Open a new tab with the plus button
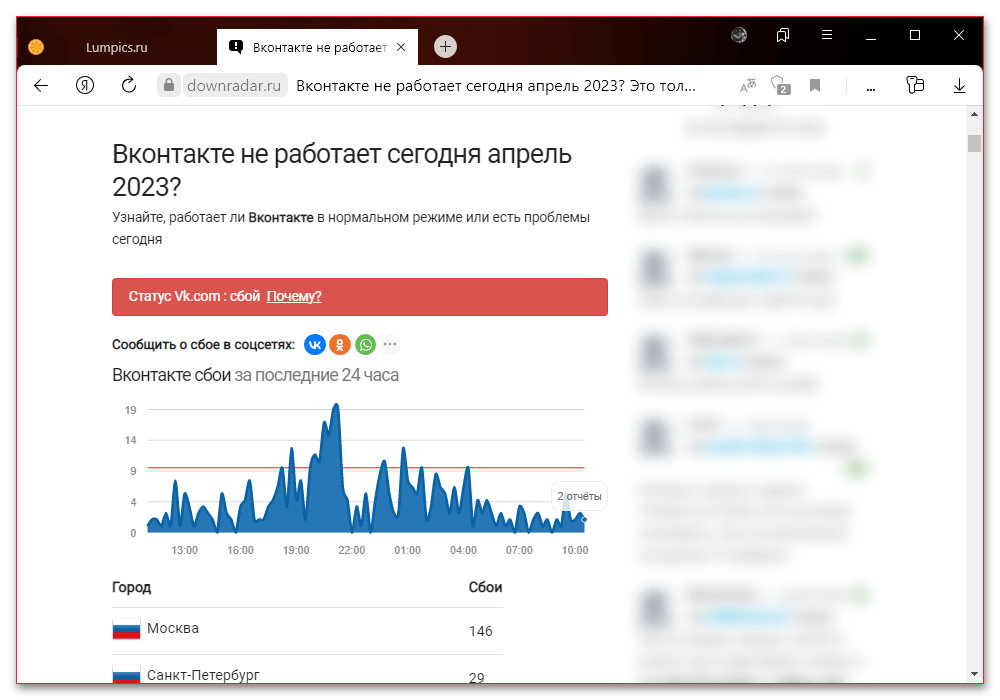1000x700 pixels. point(446,47)
